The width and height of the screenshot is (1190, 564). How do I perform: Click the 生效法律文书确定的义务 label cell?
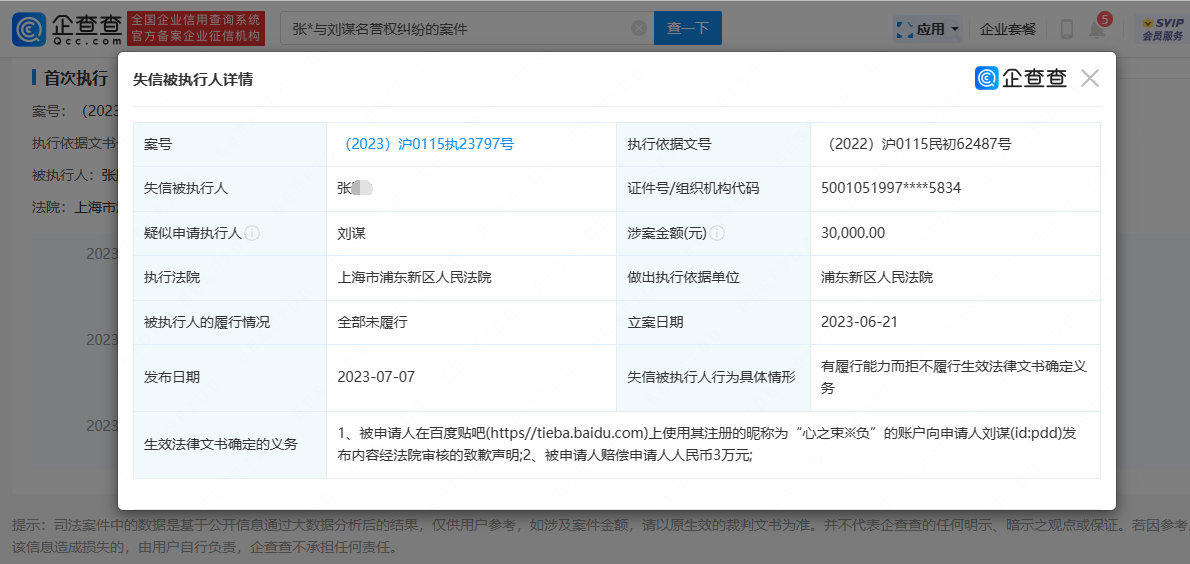[230, 445]
